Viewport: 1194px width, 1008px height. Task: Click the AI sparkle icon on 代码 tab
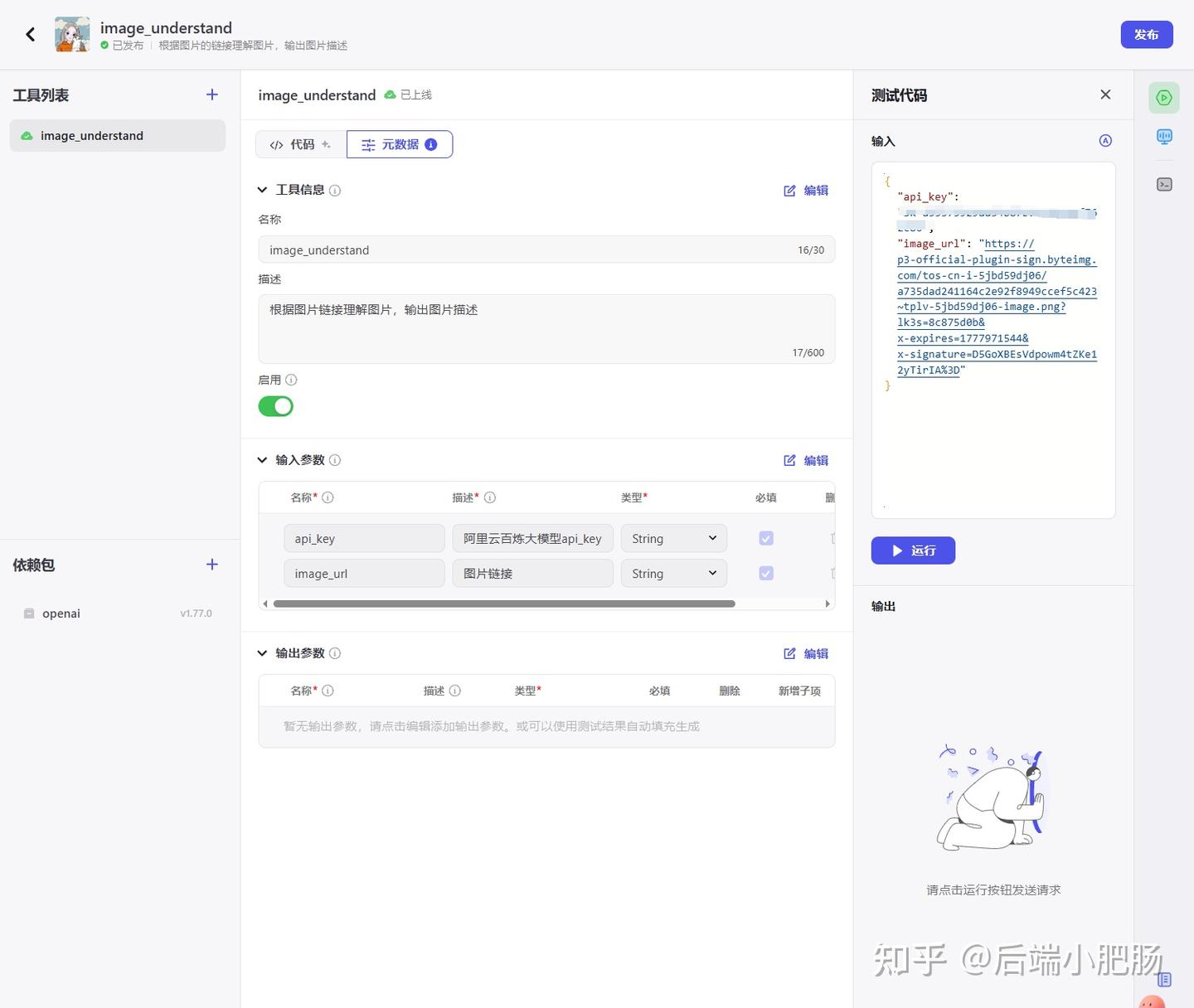(326, 144)
